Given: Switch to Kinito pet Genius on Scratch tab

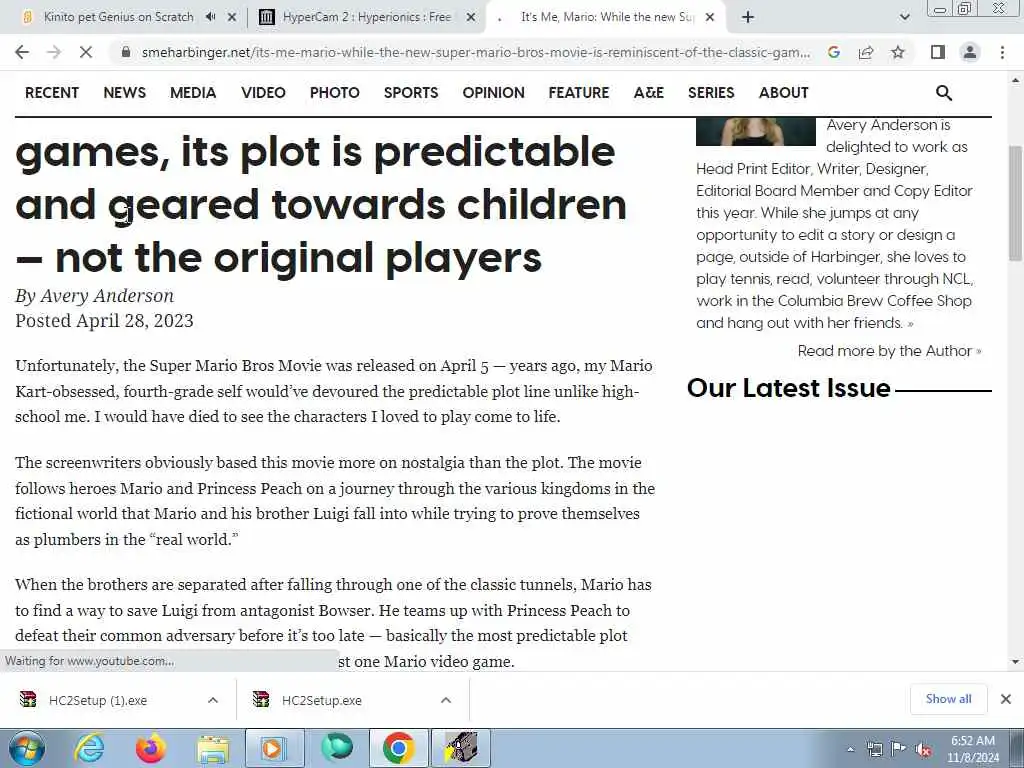Looking at the screenshot, I should pyautogui.click(x=118, y=17).
